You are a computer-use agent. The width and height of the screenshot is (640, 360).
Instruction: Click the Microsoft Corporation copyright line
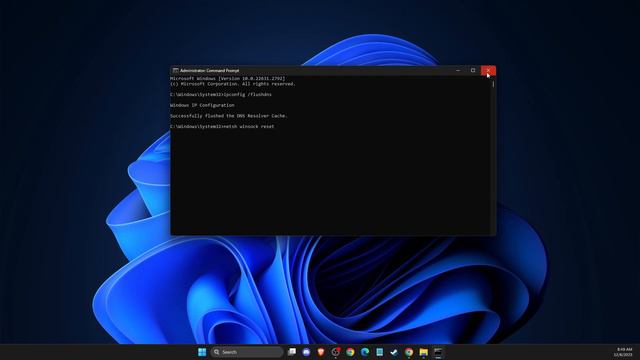point(233,84)
